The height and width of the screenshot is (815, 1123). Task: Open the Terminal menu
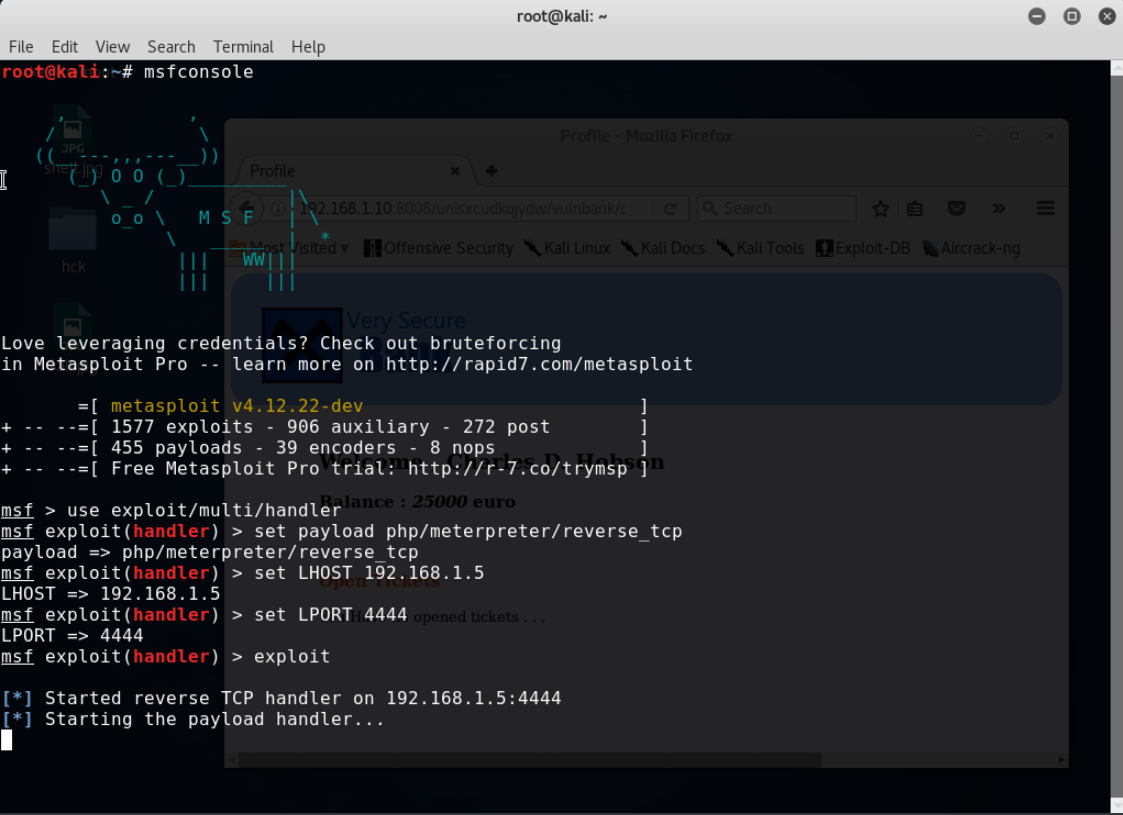243,47
